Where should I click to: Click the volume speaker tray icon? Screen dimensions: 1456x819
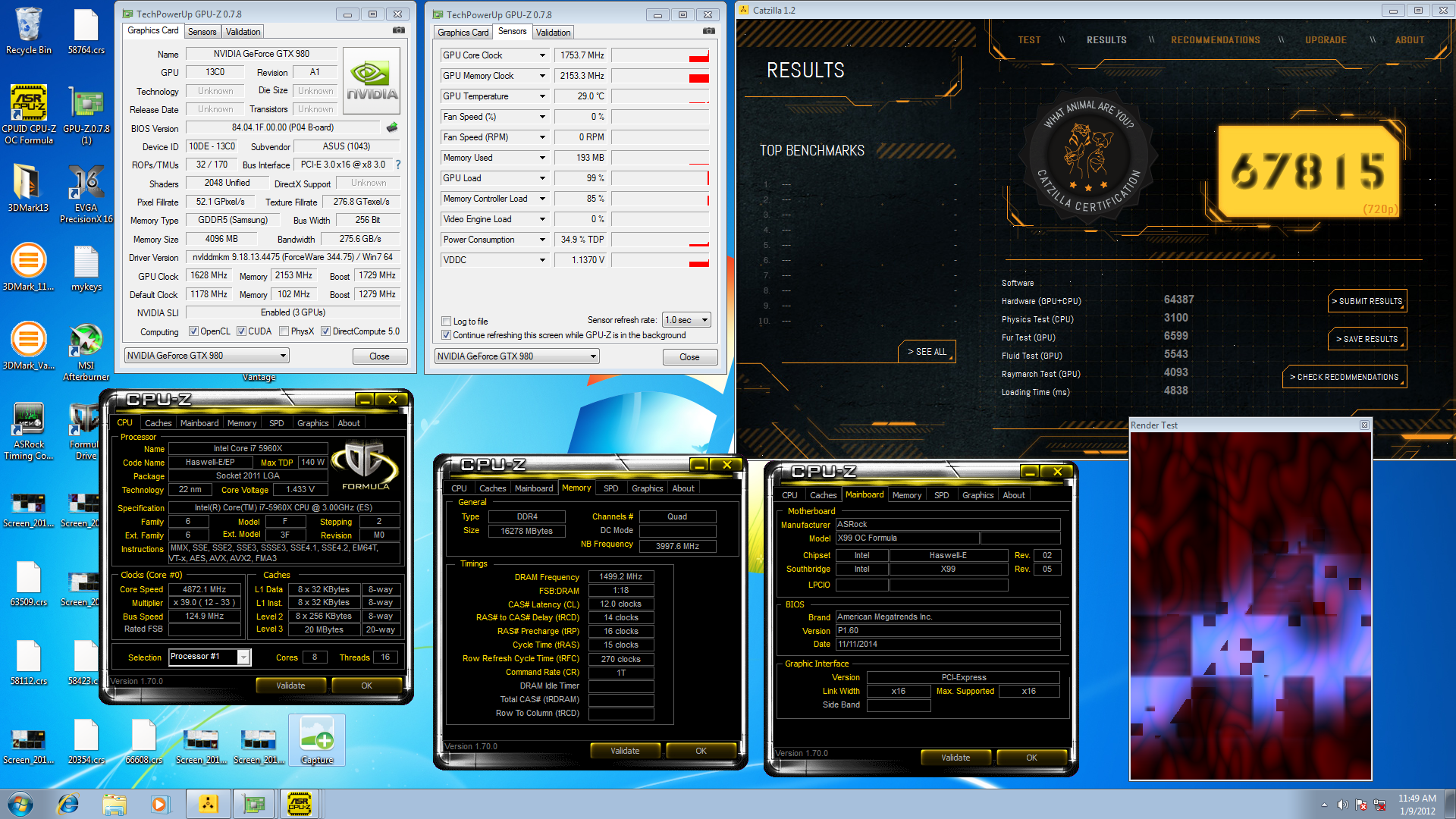coord(1342,805)
